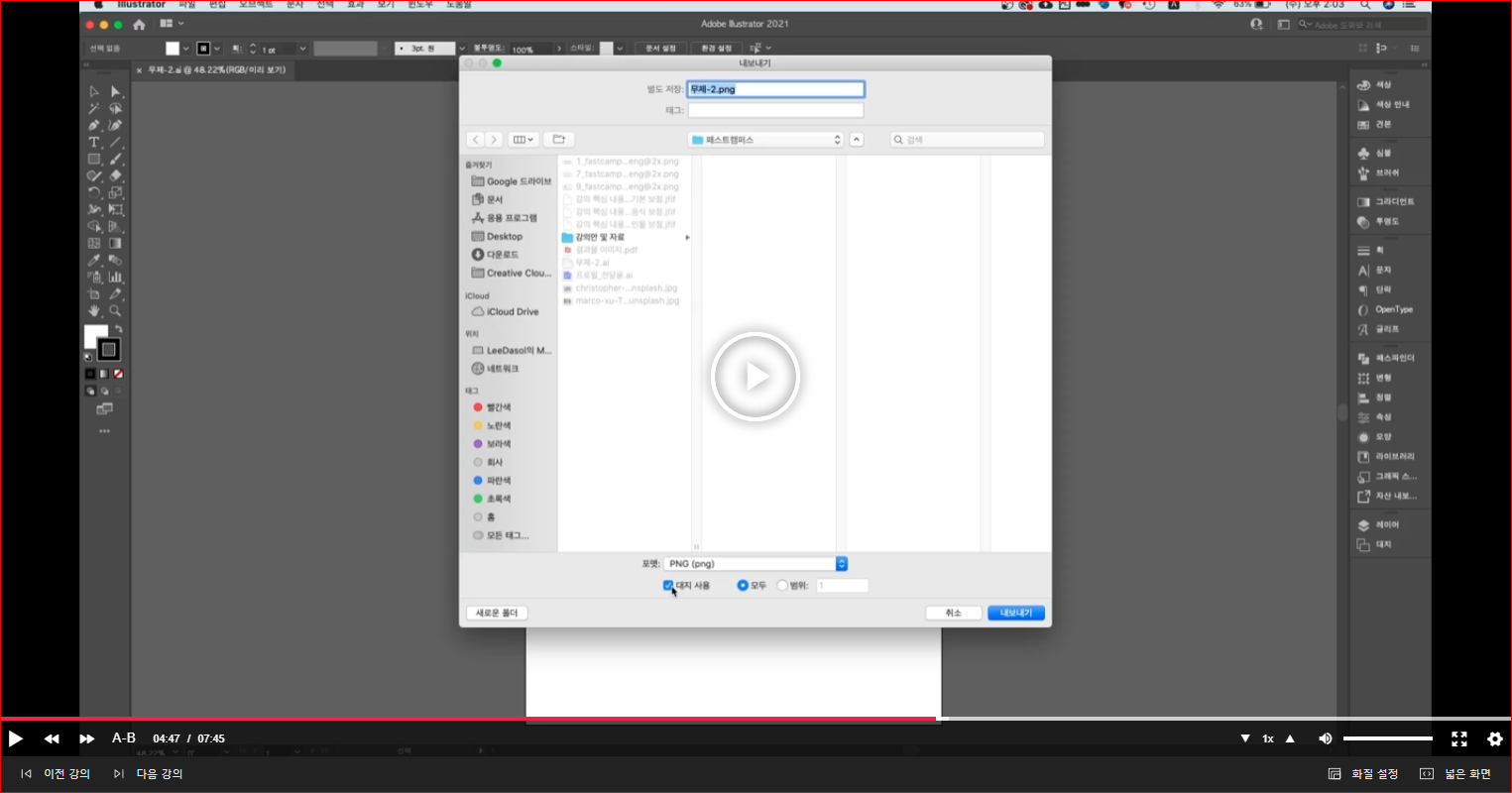Viewport: 1512px width, 793px height.
Task: Open the fill color dropdown arrow
Action: [x=185, y=49]
